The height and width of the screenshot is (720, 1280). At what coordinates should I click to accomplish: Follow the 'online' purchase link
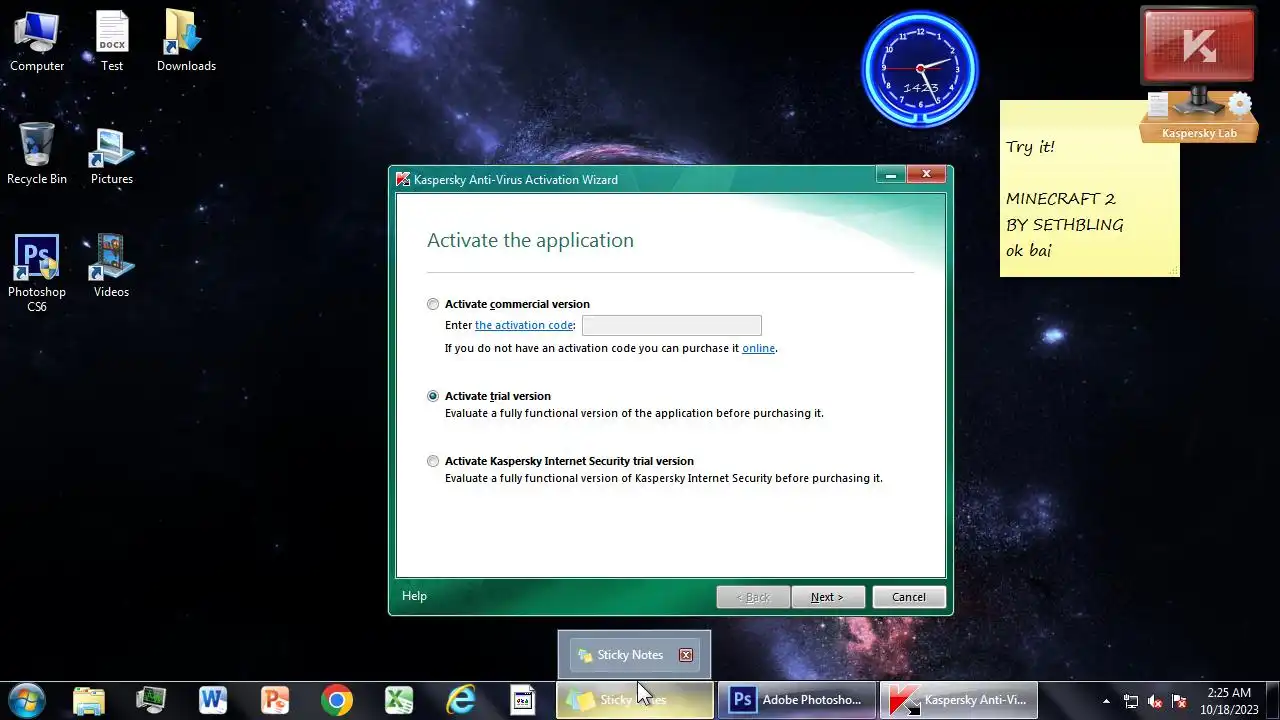click(758, 348)
